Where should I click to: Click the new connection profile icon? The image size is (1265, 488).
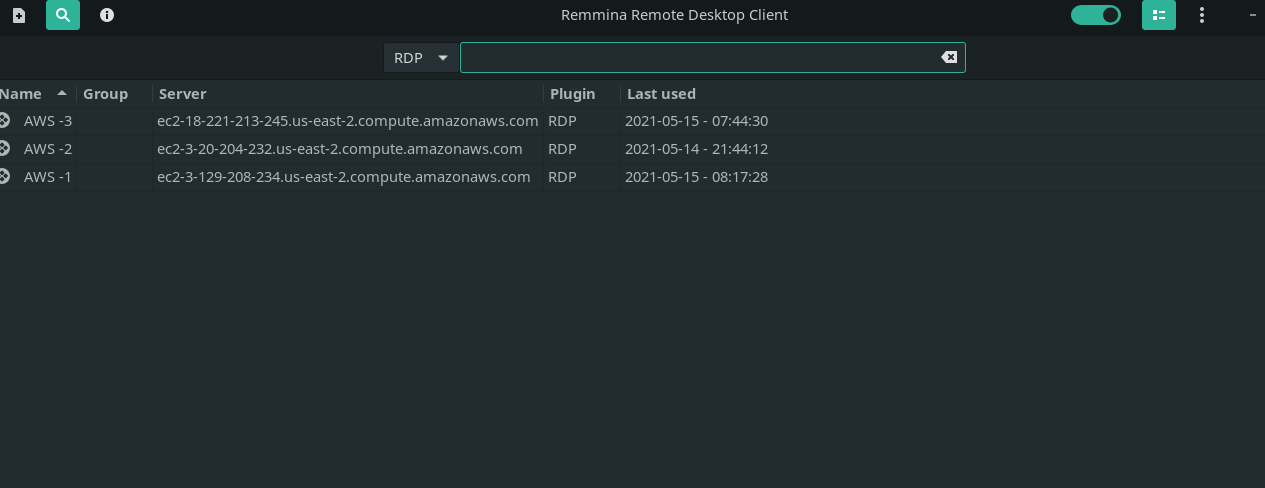(x=19, y=15)
